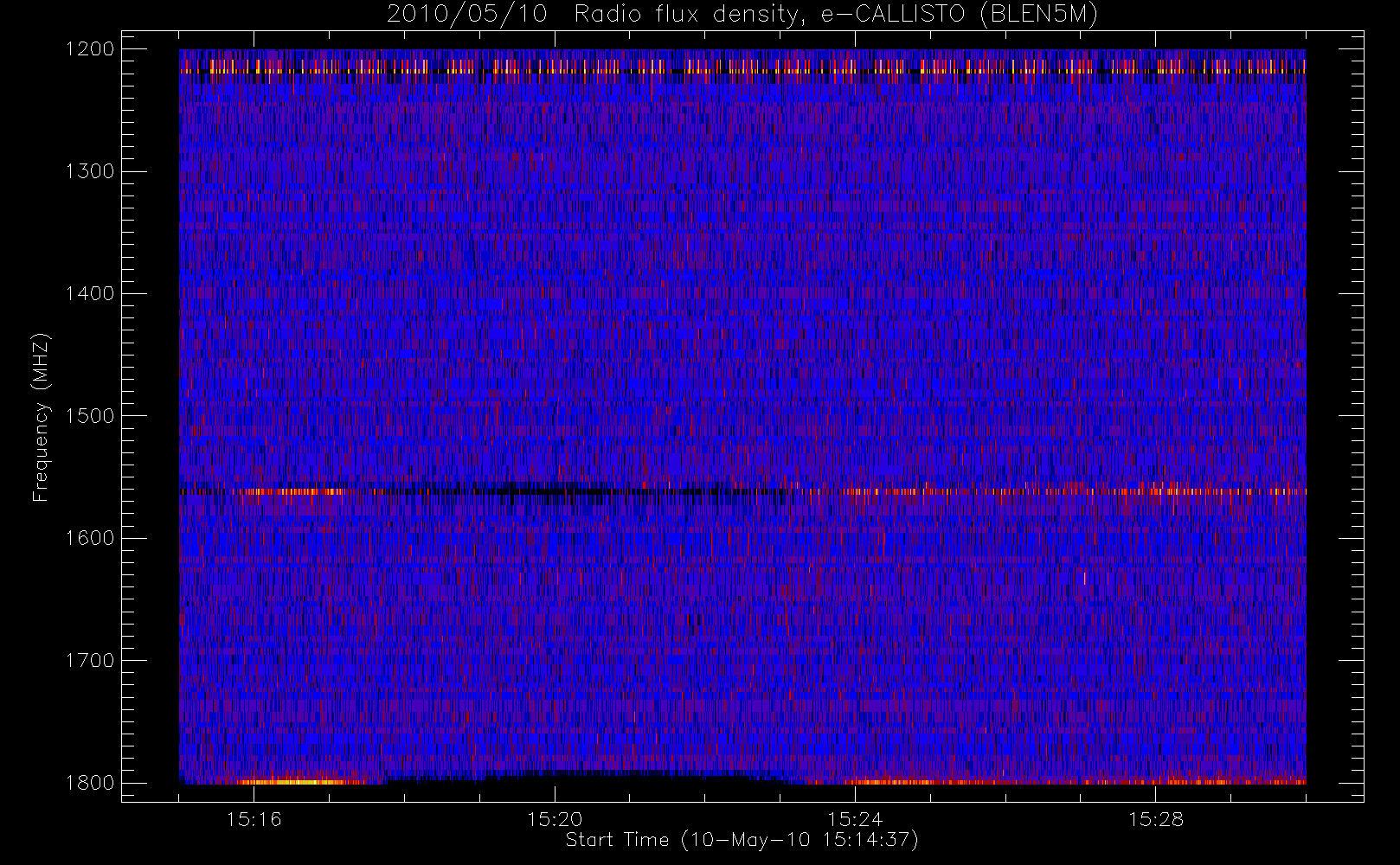Click the 15:24 time tick label

click(x=855, y=818)
